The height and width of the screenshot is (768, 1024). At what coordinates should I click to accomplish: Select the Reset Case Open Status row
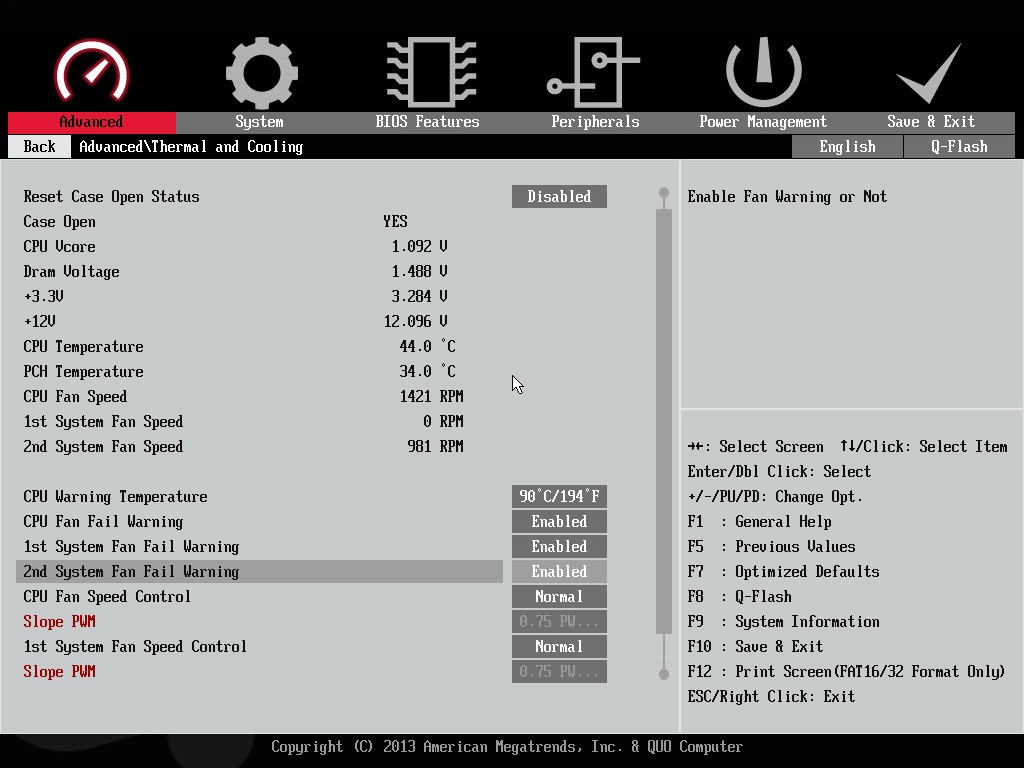tap(112, 197)
